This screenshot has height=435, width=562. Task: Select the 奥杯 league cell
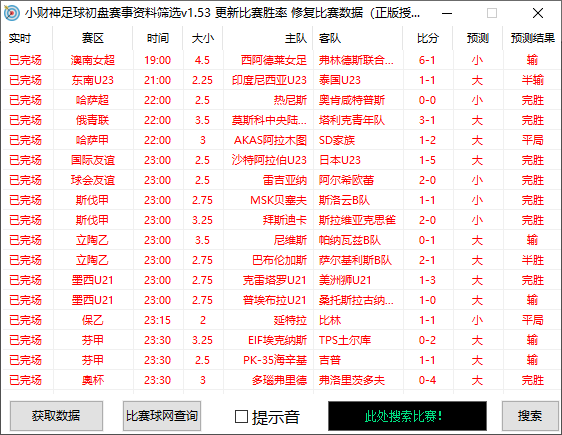coord(92,380)
